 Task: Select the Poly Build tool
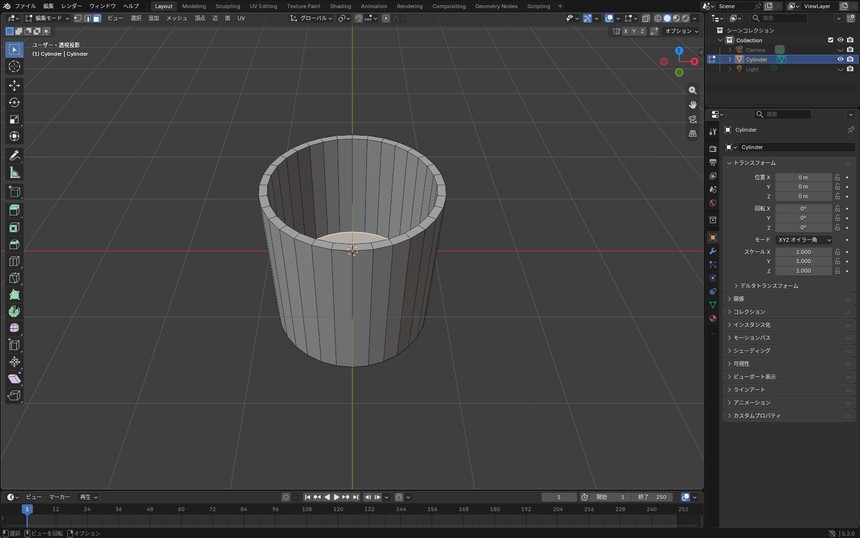[x=14, y=295]
